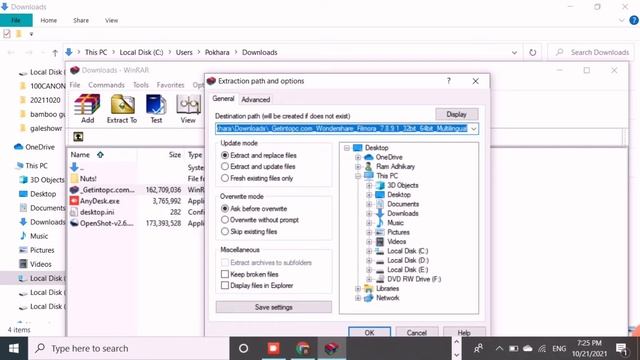The height and width of the screenshot is (360, 640).
Task: Expand Local Disk (D:) in folder tree
Action: pyautogui.click(x=369, y=260)
